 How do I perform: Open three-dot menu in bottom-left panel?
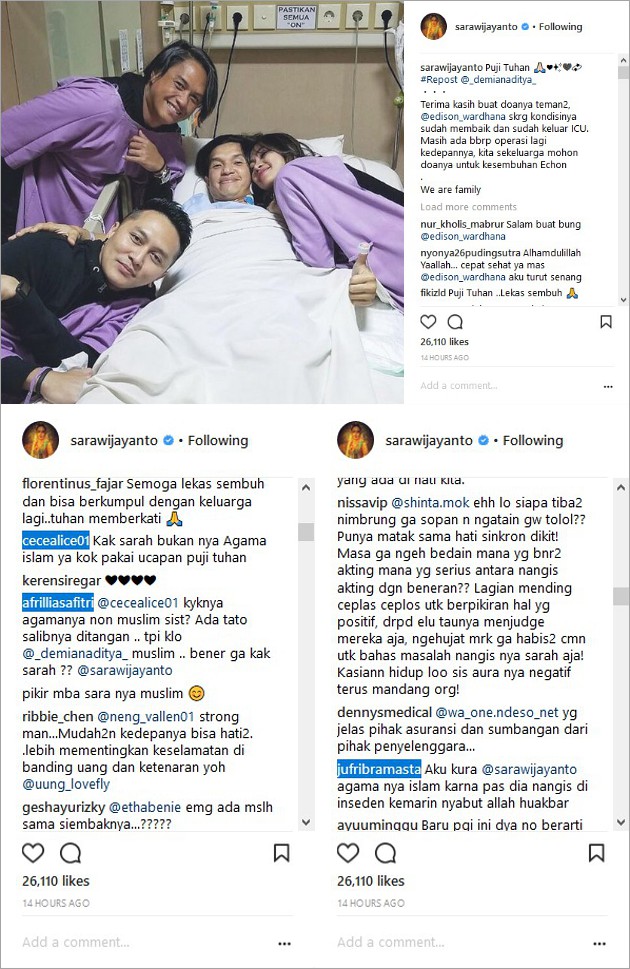click(284, 944)
